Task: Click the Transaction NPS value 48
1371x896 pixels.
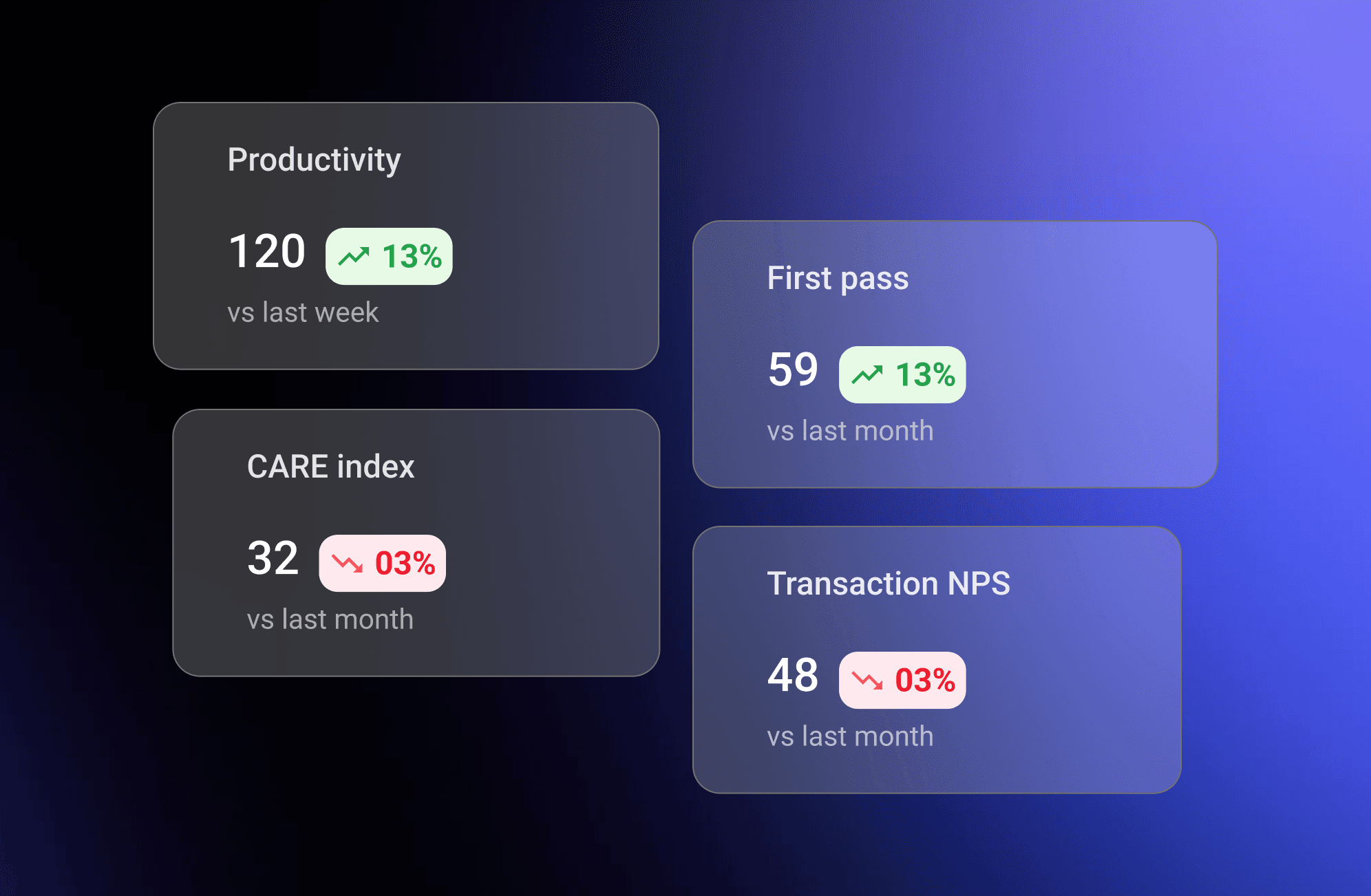Action: click(793, 675)
